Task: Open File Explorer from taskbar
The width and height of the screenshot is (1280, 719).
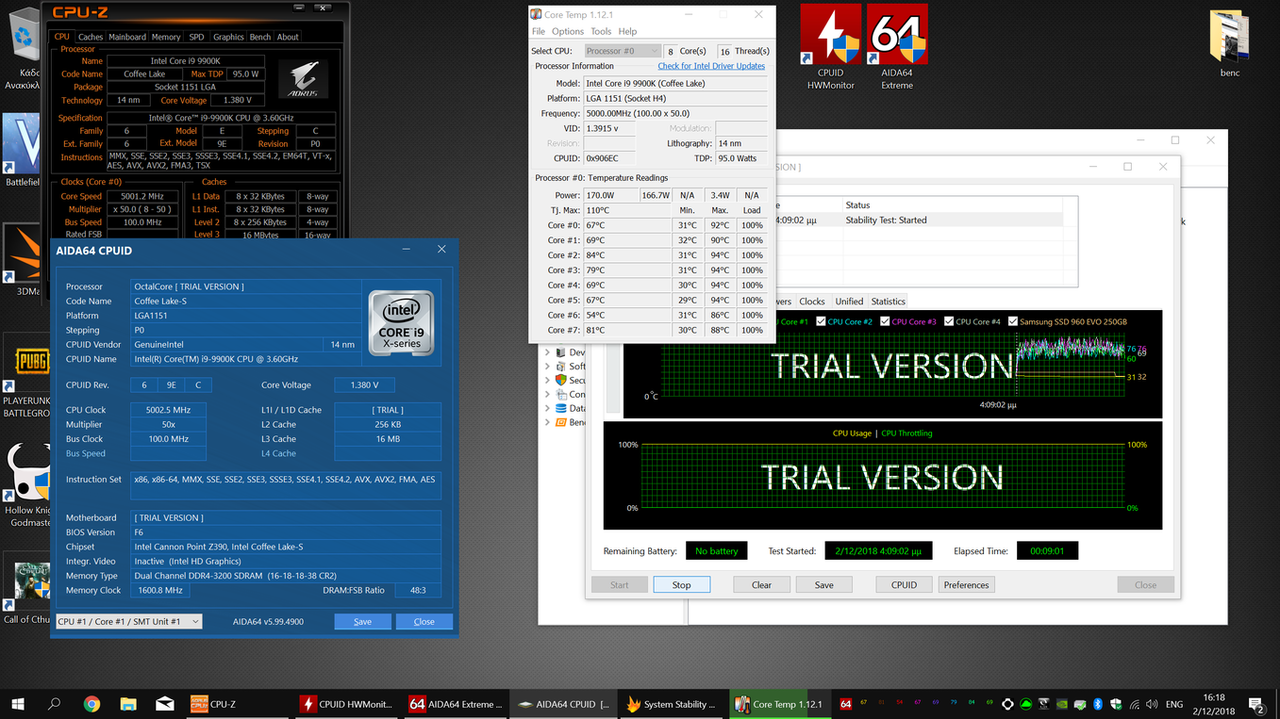Action: coord(128,704)
